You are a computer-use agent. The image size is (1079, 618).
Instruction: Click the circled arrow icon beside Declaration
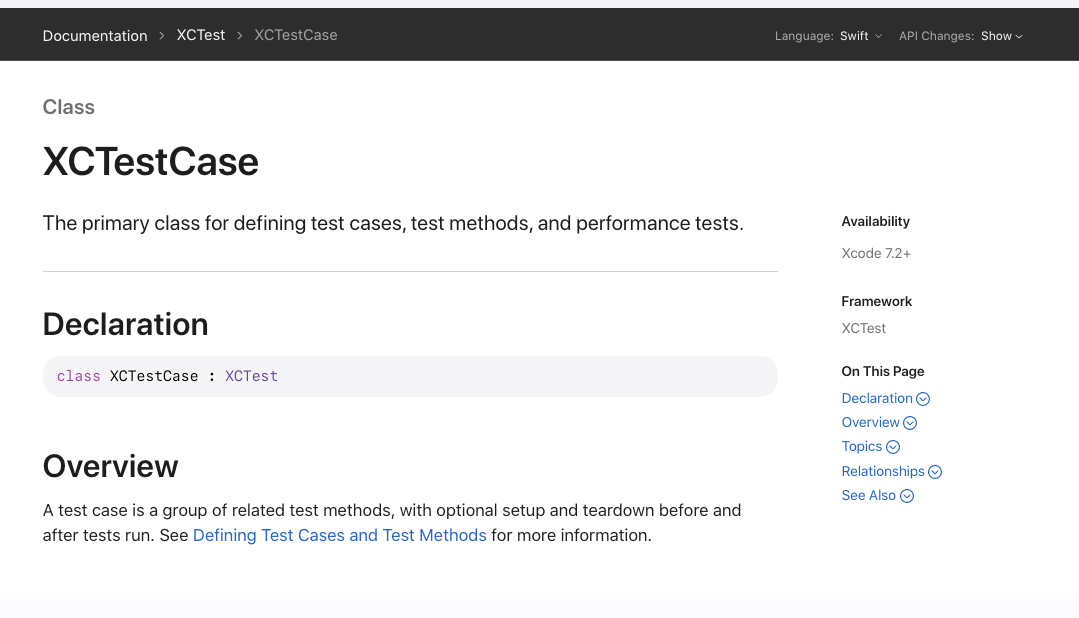923,399
